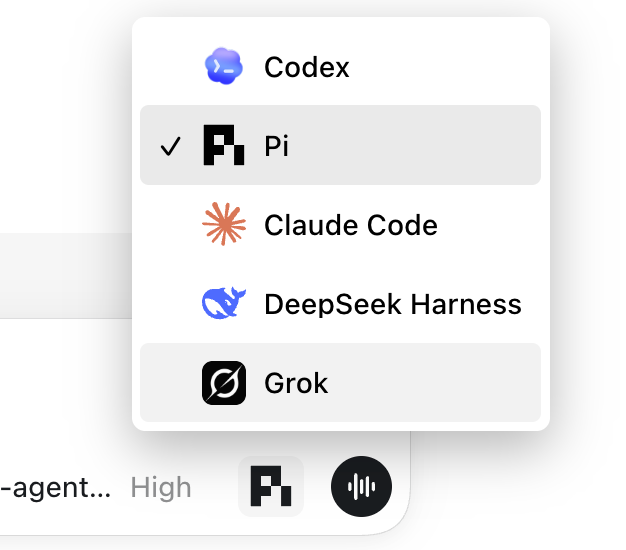This screenshot has width=626, height=550.
Task: Open the High reasoning effort dropdown
Action: click(161, 487)
